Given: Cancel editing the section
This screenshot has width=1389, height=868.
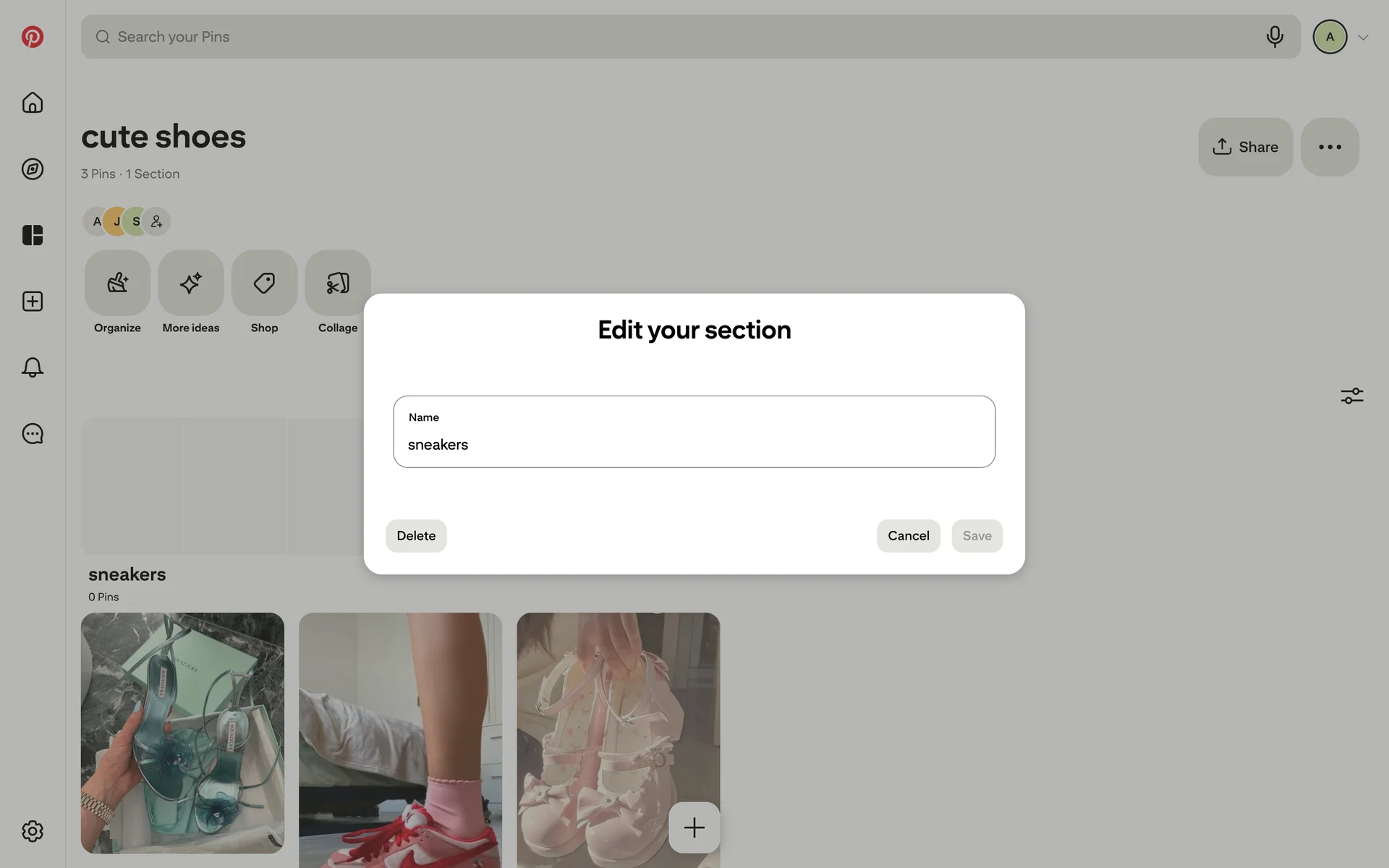Looking at the screenshot, I should coord(908,536).
